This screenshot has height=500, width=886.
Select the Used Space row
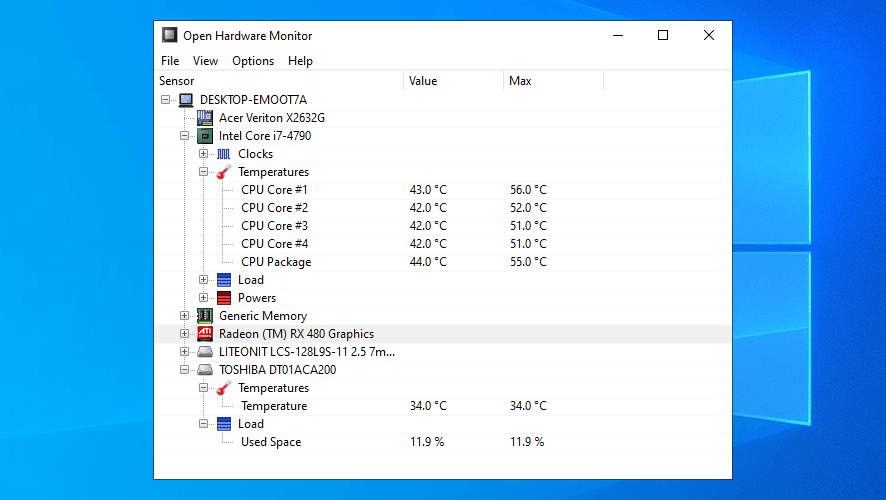[x=443, y=442]
